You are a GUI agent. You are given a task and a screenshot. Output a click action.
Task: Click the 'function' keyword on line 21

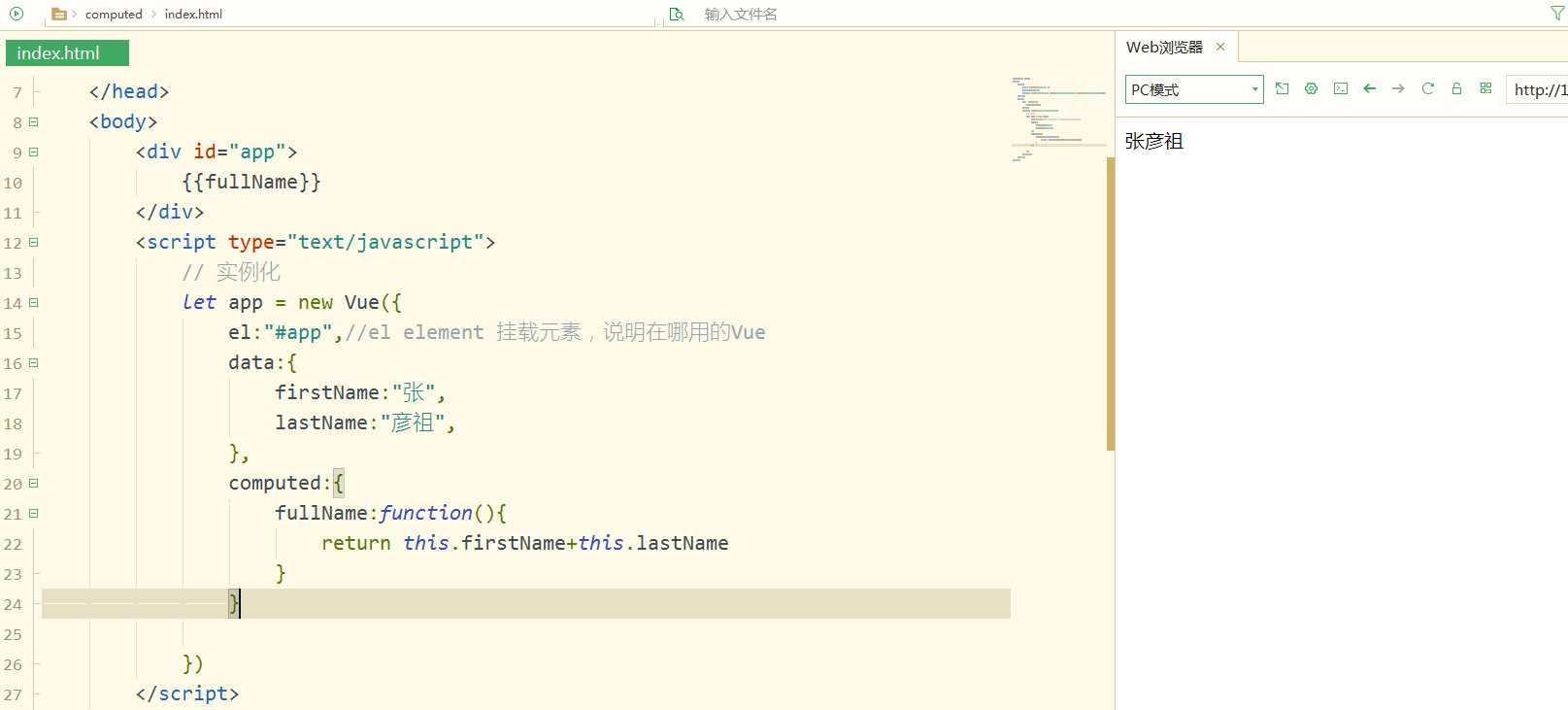pos(426,513)
